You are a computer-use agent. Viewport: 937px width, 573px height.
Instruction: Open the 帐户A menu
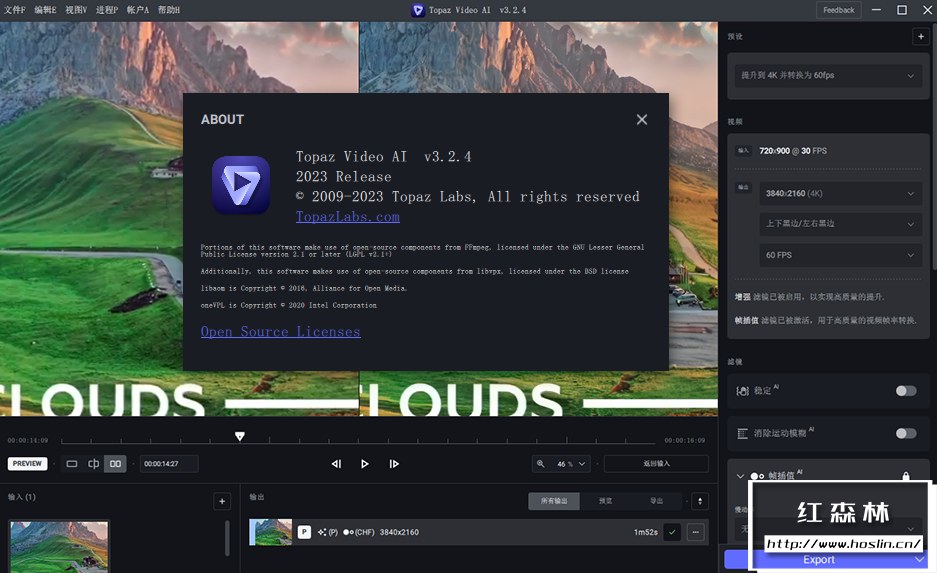(137, 10)
